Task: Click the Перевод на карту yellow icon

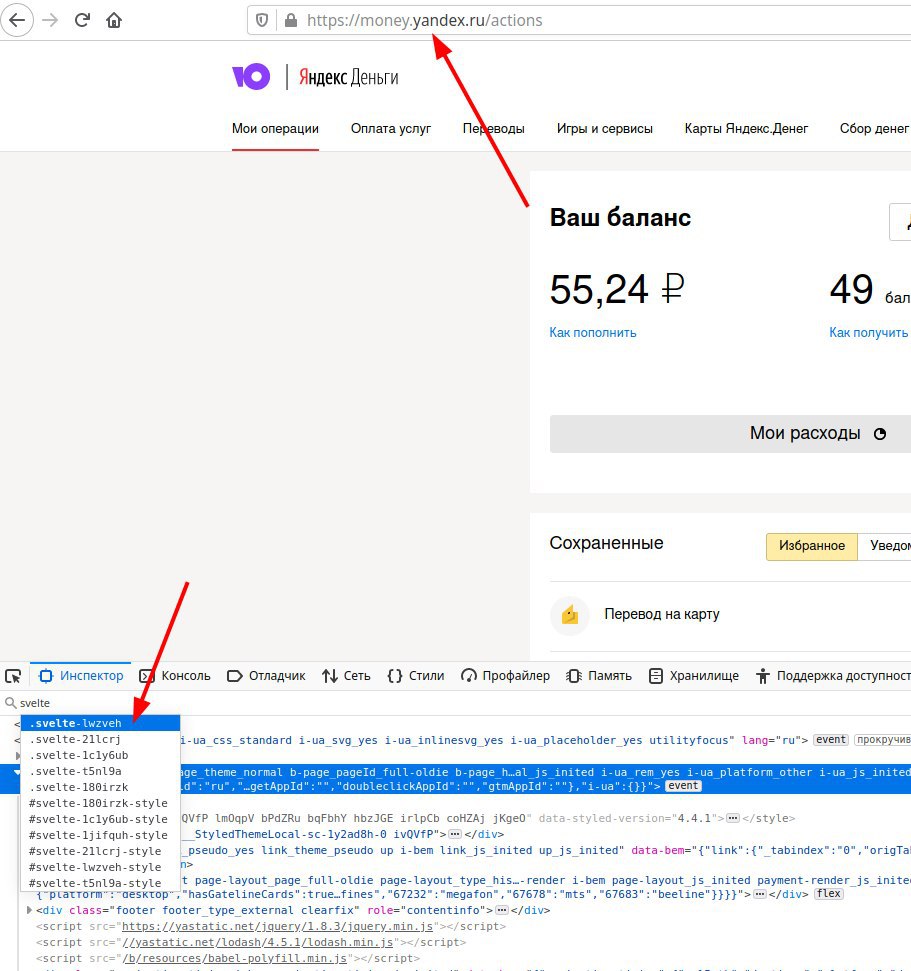Action: [570, 615]
